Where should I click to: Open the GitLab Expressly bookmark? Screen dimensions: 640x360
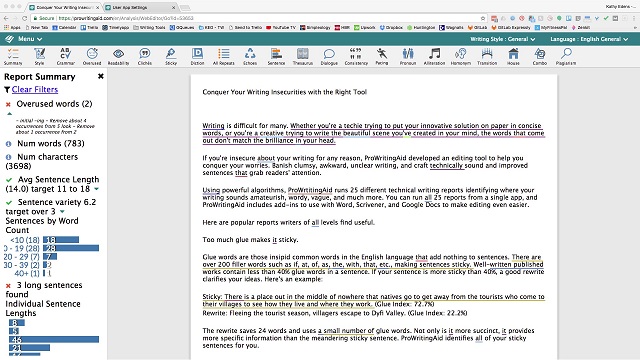511,28
